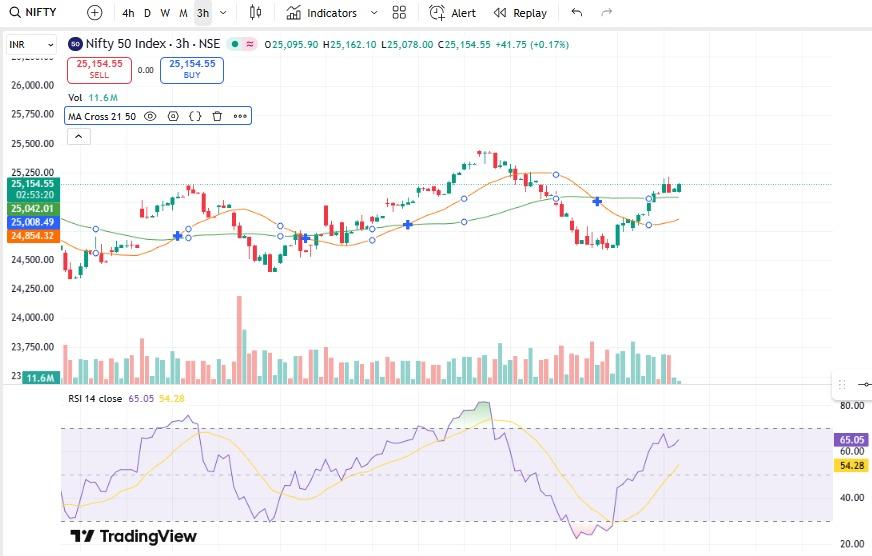Click the price-change readout +41.75 (+0.17%)

(x=532, y=44)
